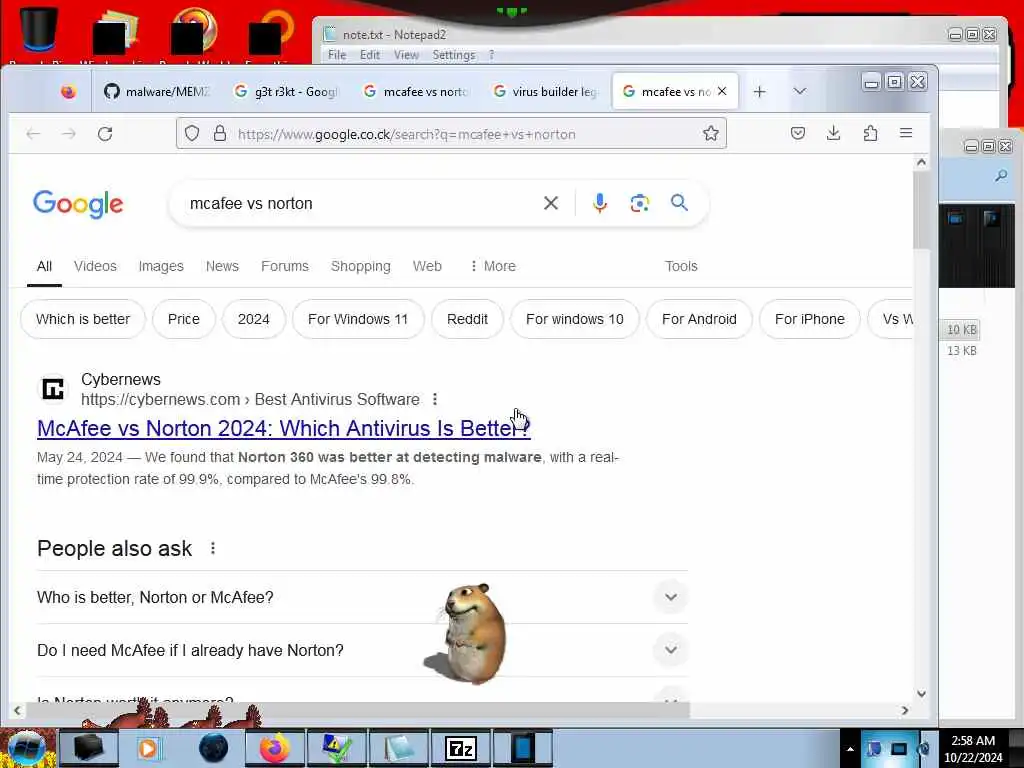
Task: Open Firefox View pinned tab
Action: [x=68, y=92]
